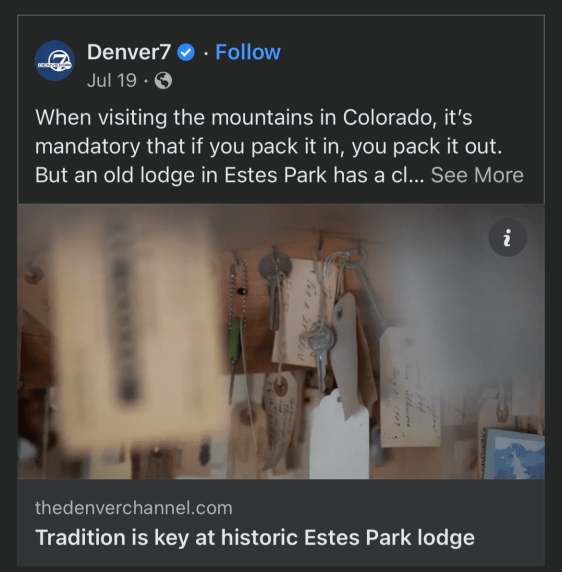Open the Jul 19 post timestamp
The height and width of the screenshot is (572, 562).
[x=112, y=80]
